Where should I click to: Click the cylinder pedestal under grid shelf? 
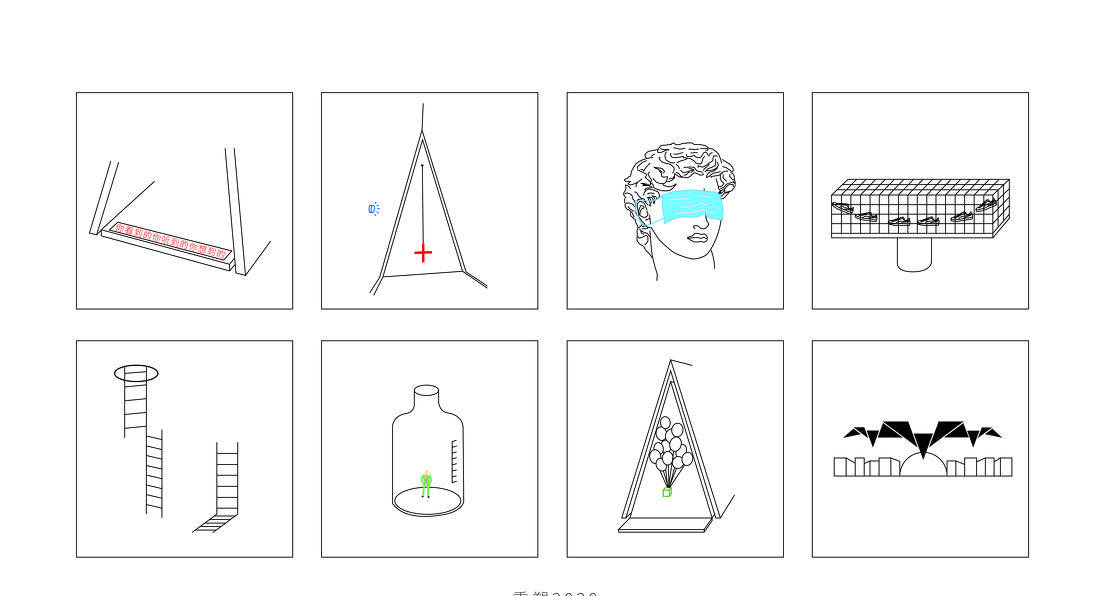tap(914, 255)
